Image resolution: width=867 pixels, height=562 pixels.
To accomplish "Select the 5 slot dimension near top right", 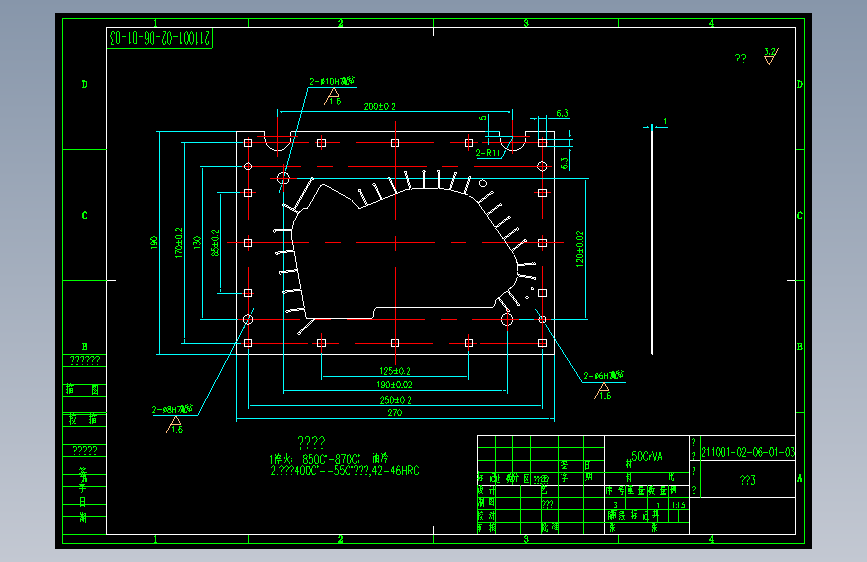I will click(x=483, y=118).
